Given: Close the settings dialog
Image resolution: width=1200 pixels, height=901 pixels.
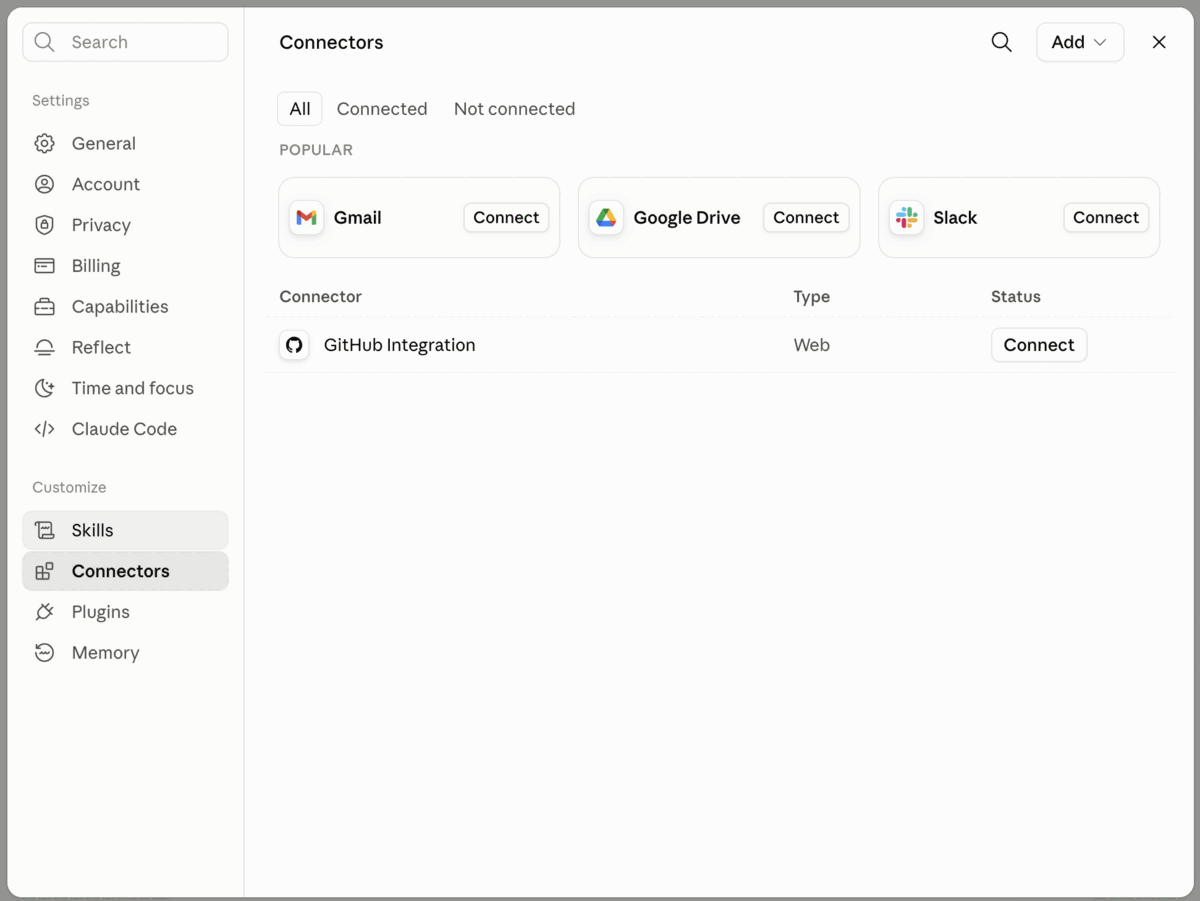Looking at the screenshot, I should 1159,42.
